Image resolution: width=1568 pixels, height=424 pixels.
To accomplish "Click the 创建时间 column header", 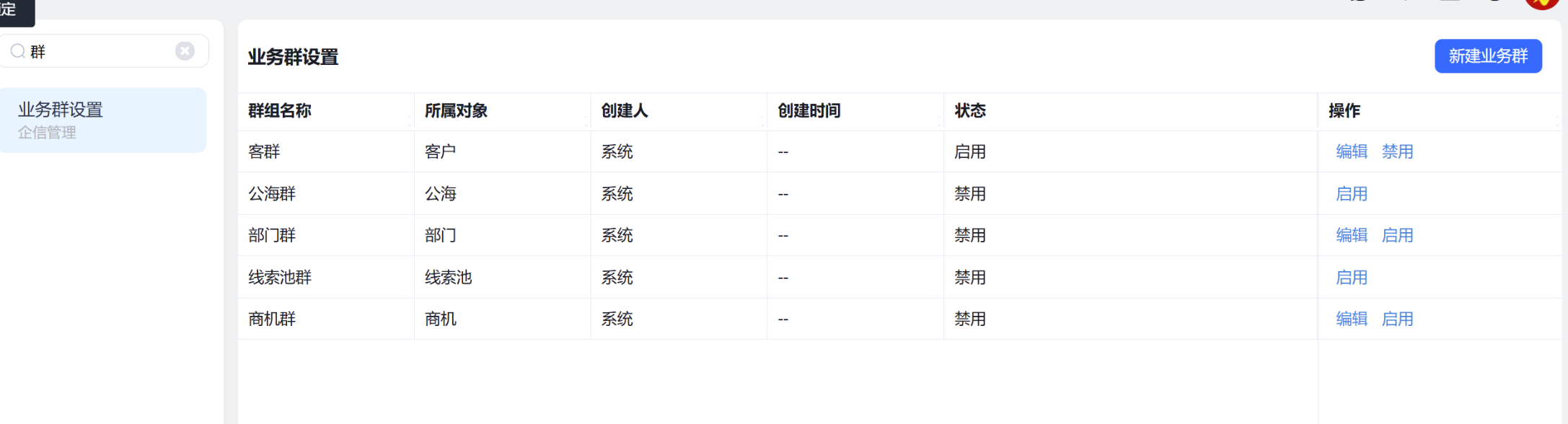I will pos(809,110).
